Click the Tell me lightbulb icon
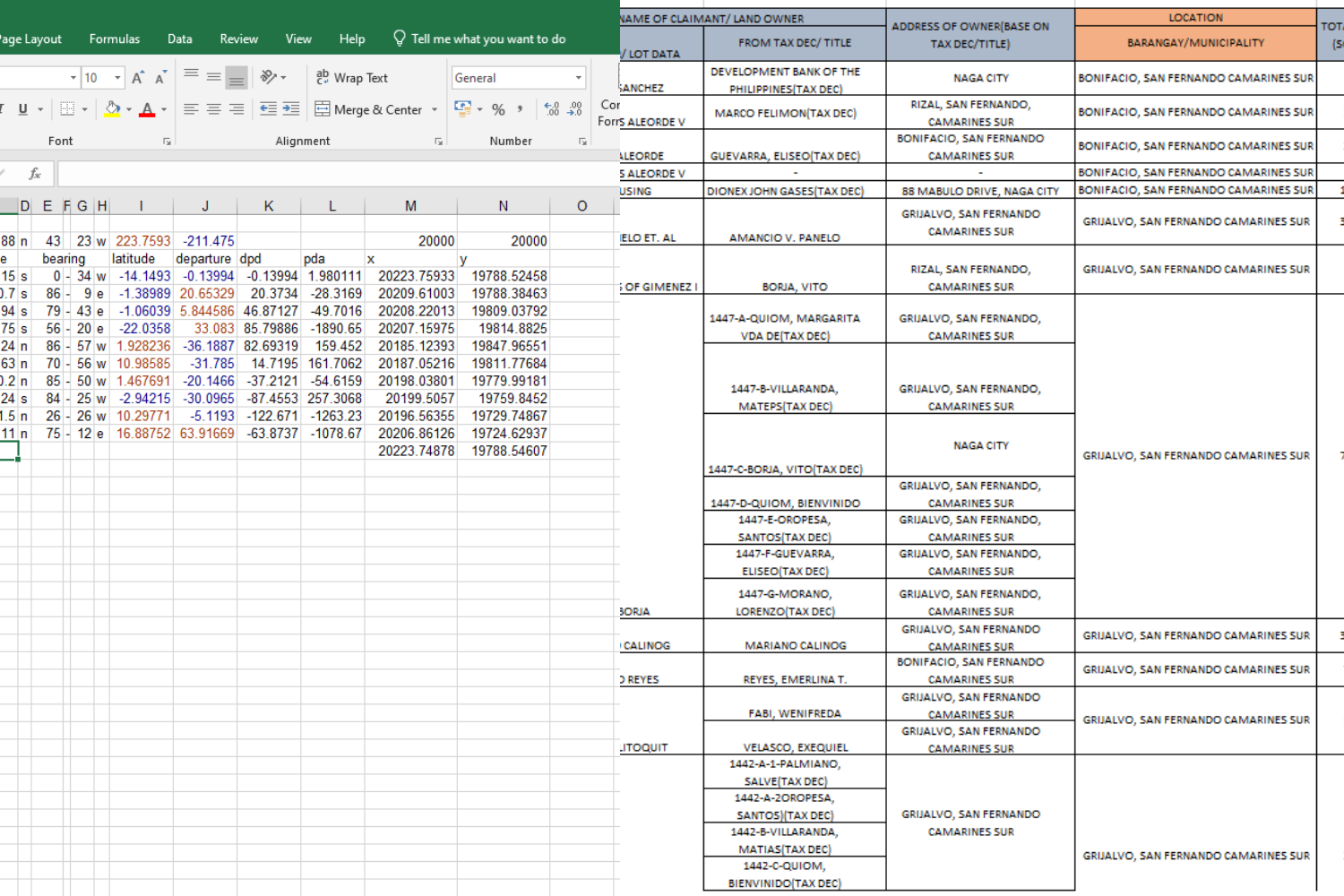 (400, 39)
